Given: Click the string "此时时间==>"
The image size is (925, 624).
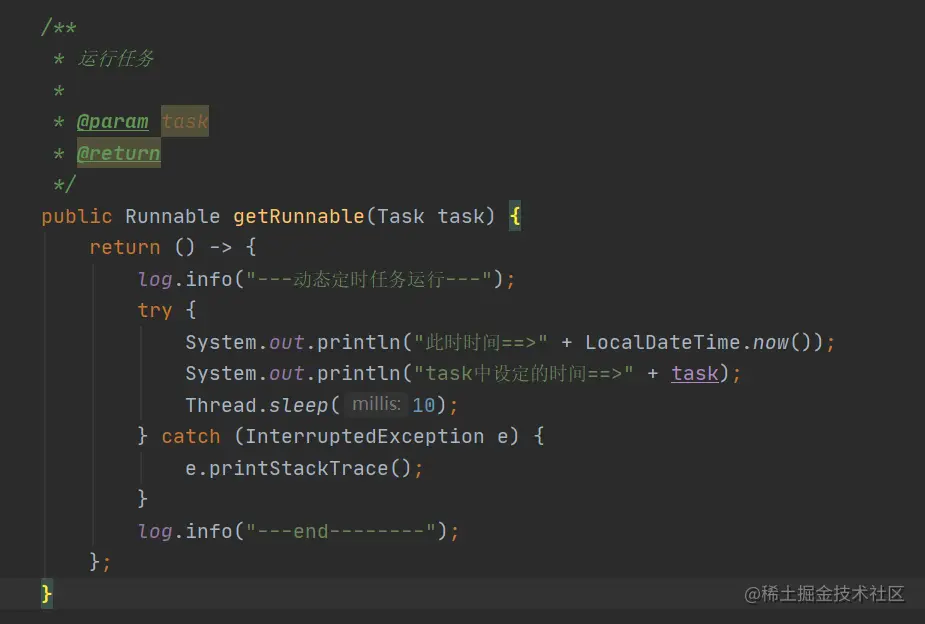Looking at the screenshot, I should click(x=480, y=342).
